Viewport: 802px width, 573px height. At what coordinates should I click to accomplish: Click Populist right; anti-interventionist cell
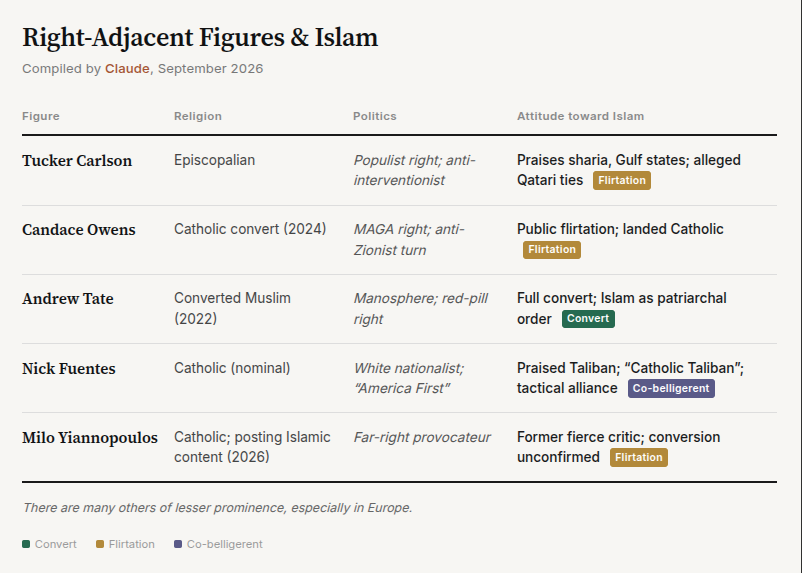(x=414, y=170)
